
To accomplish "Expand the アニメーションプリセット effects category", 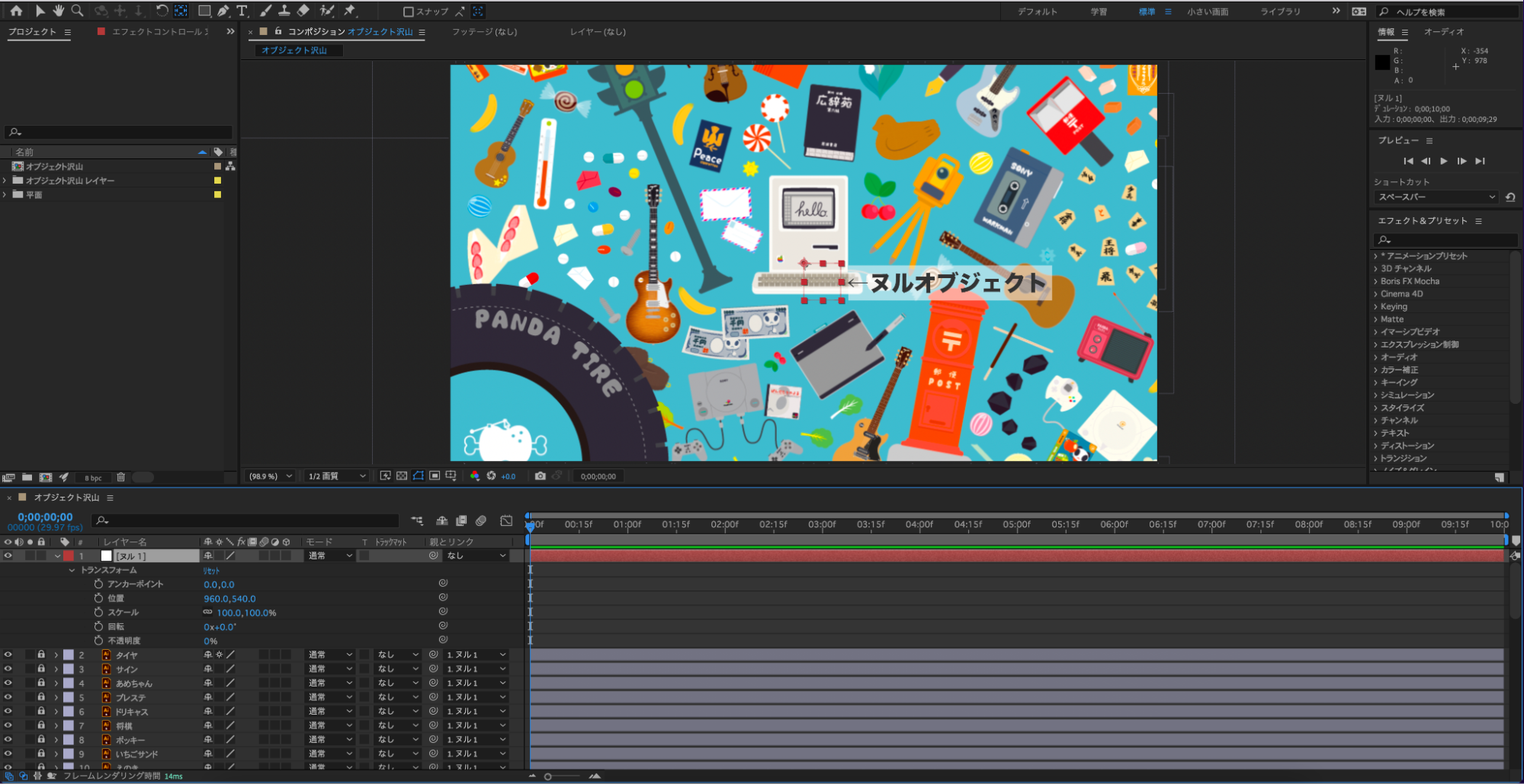I will click(1376, 256).
